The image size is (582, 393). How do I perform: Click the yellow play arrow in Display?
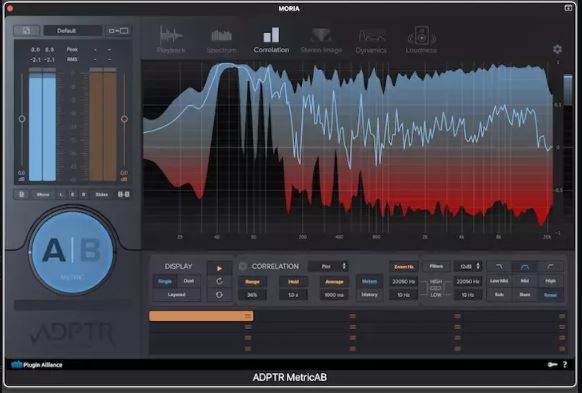click(x=219, y=268)
